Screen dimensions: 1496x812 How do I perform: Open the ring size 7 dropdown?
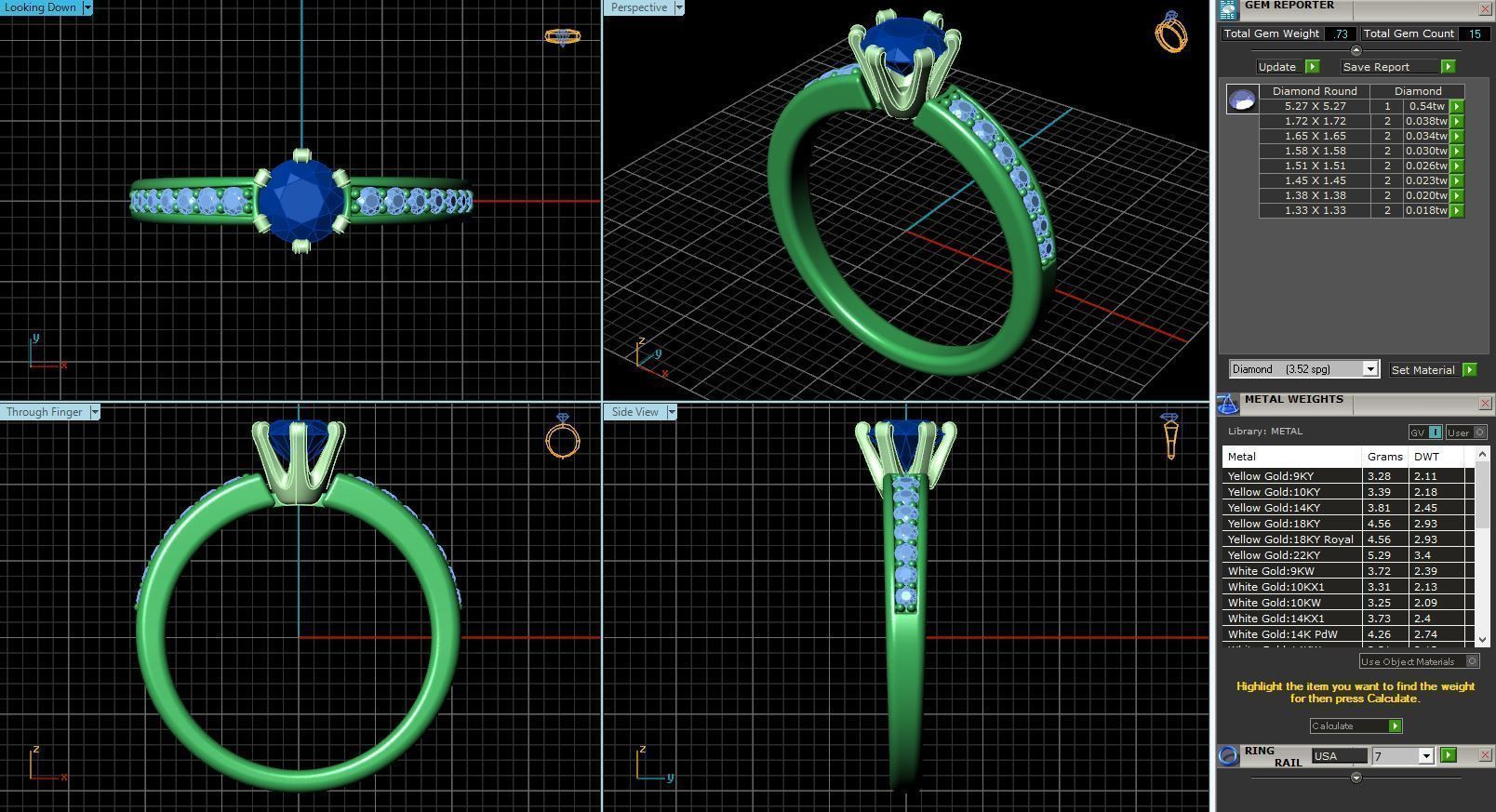tap(1425, 756)
